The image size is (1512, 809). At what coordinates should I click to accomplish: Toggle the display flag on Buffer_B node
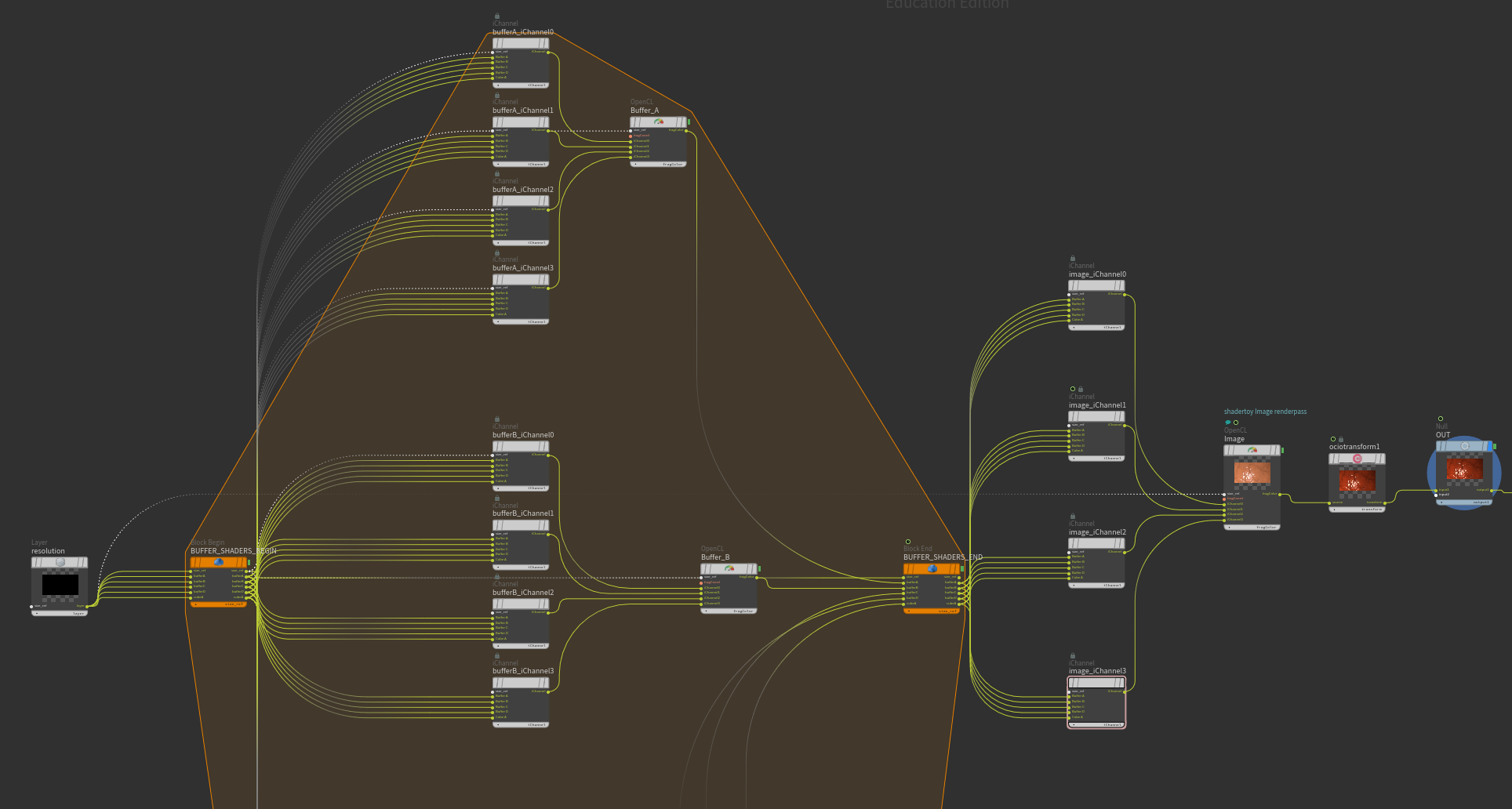click(754, 568)
